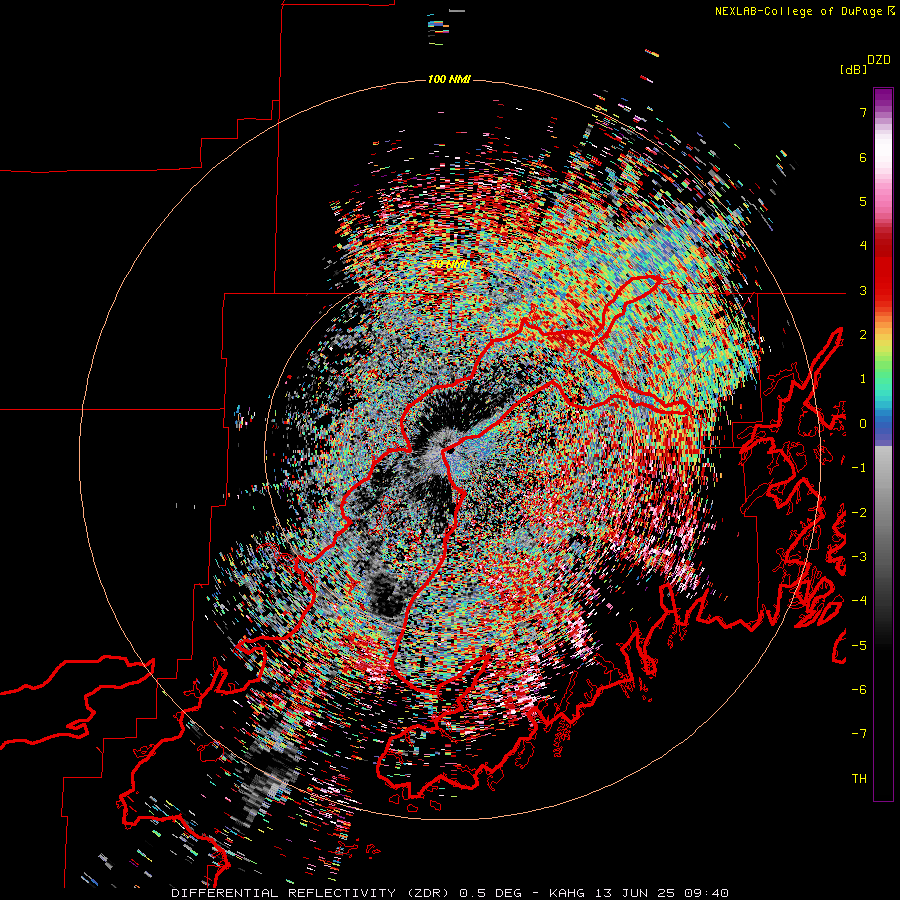This screenshot has height=900, width=900.
Task: Click the 09:40 timestamp
Action: [705, 893]
